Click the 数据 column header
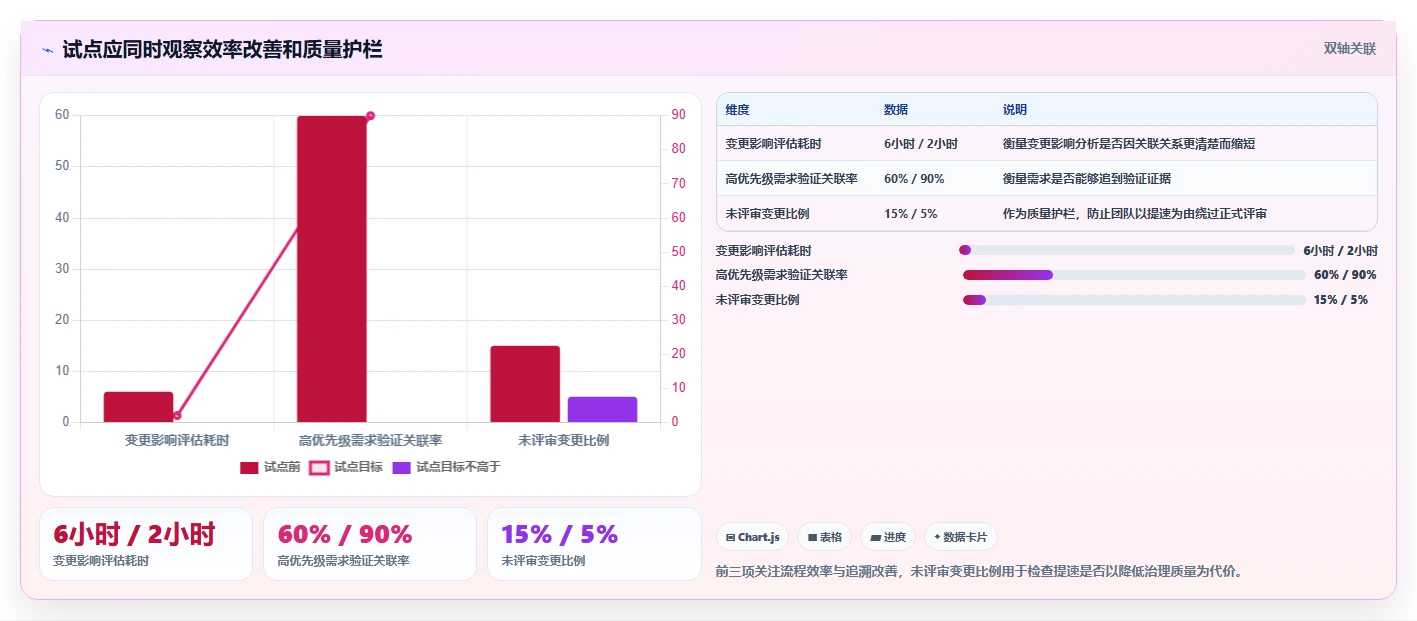 point(896,110)
